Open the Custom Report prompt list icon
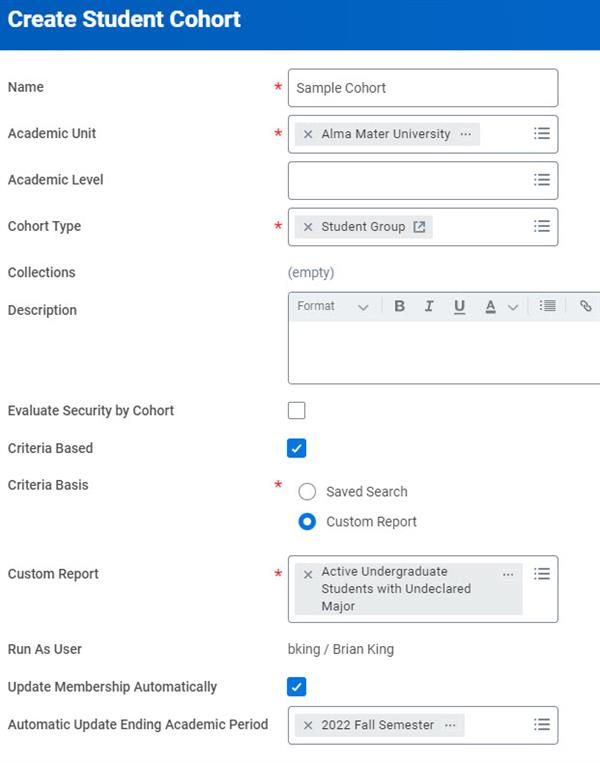The image size is (600, 763). pyautogui.click(x=542, y=574)
